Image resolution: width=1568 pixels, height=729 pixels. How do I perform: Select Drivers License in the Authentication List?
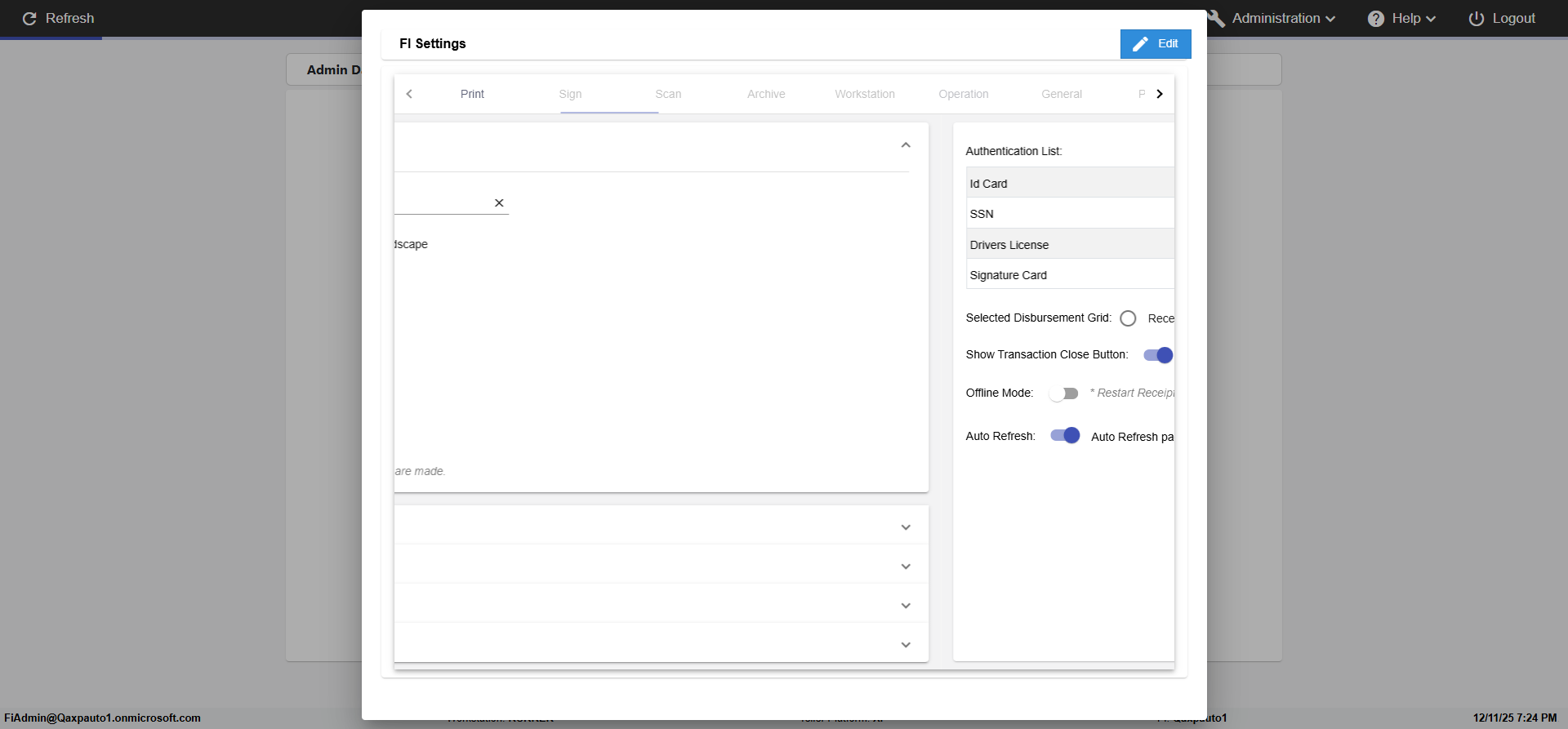pyautogui.click(x=1009, y=245)
